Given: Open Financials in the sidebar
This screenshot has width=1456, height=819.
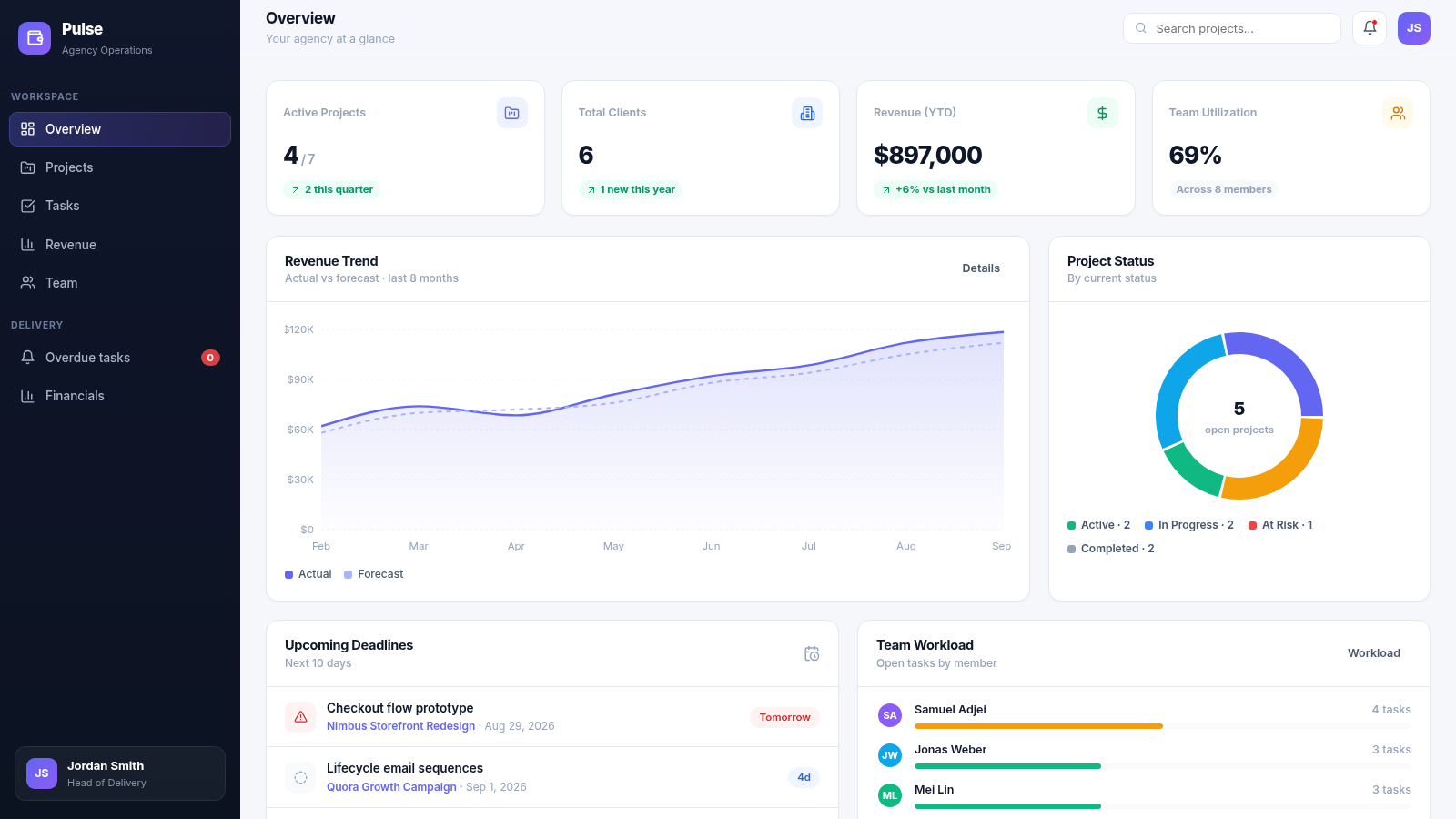Looking at the screenshot, I should (120, 396).
